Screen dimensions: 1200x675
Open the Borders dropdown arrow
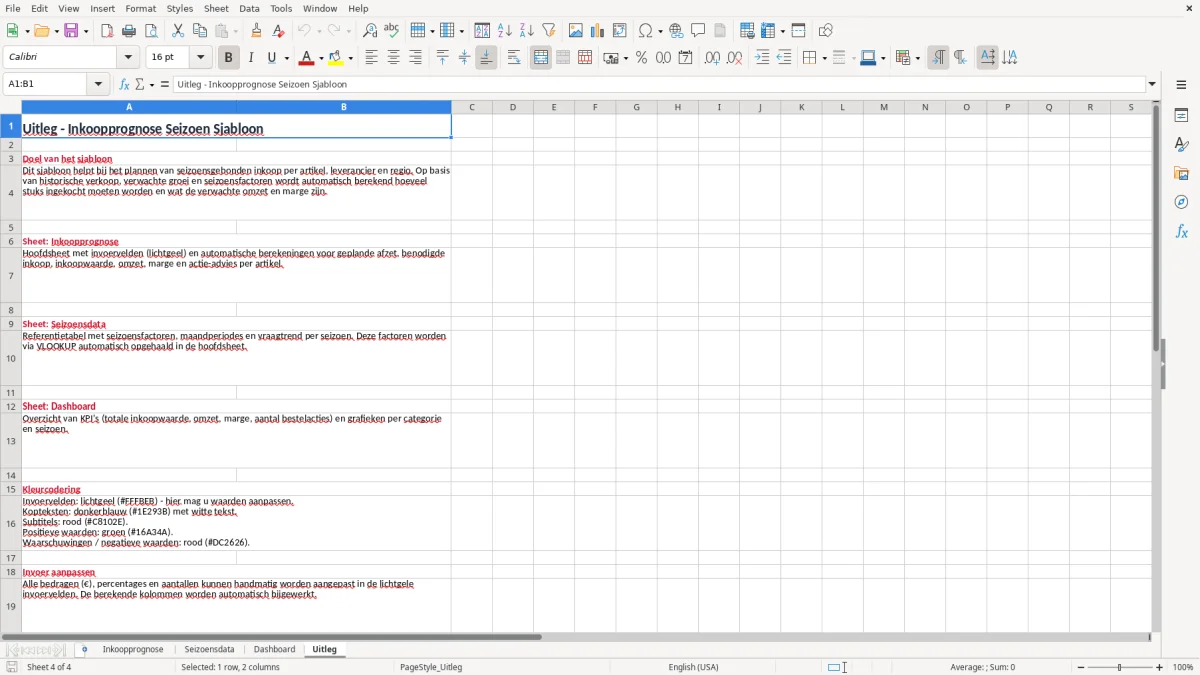[823, 58]
